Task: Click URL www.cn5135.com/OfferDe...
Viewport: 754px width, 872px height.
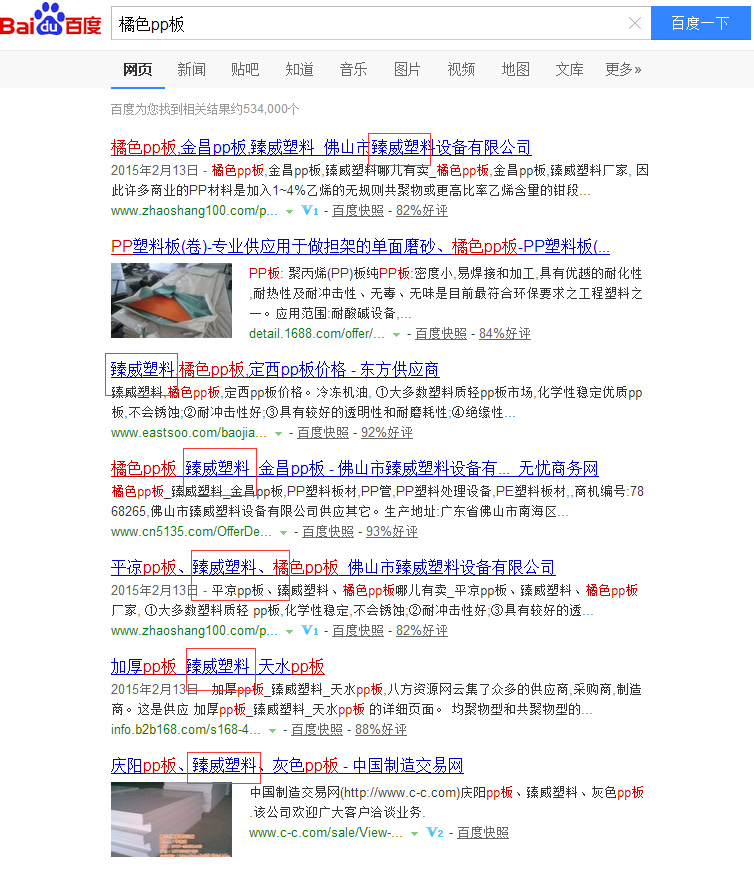Action: tap(191, 532)
